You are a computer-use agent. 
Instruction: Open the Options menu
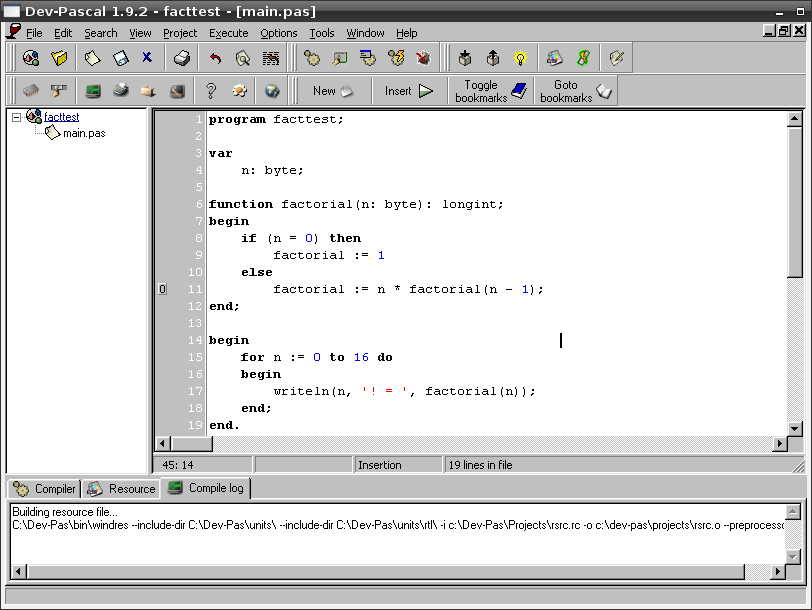coord(279,33)
